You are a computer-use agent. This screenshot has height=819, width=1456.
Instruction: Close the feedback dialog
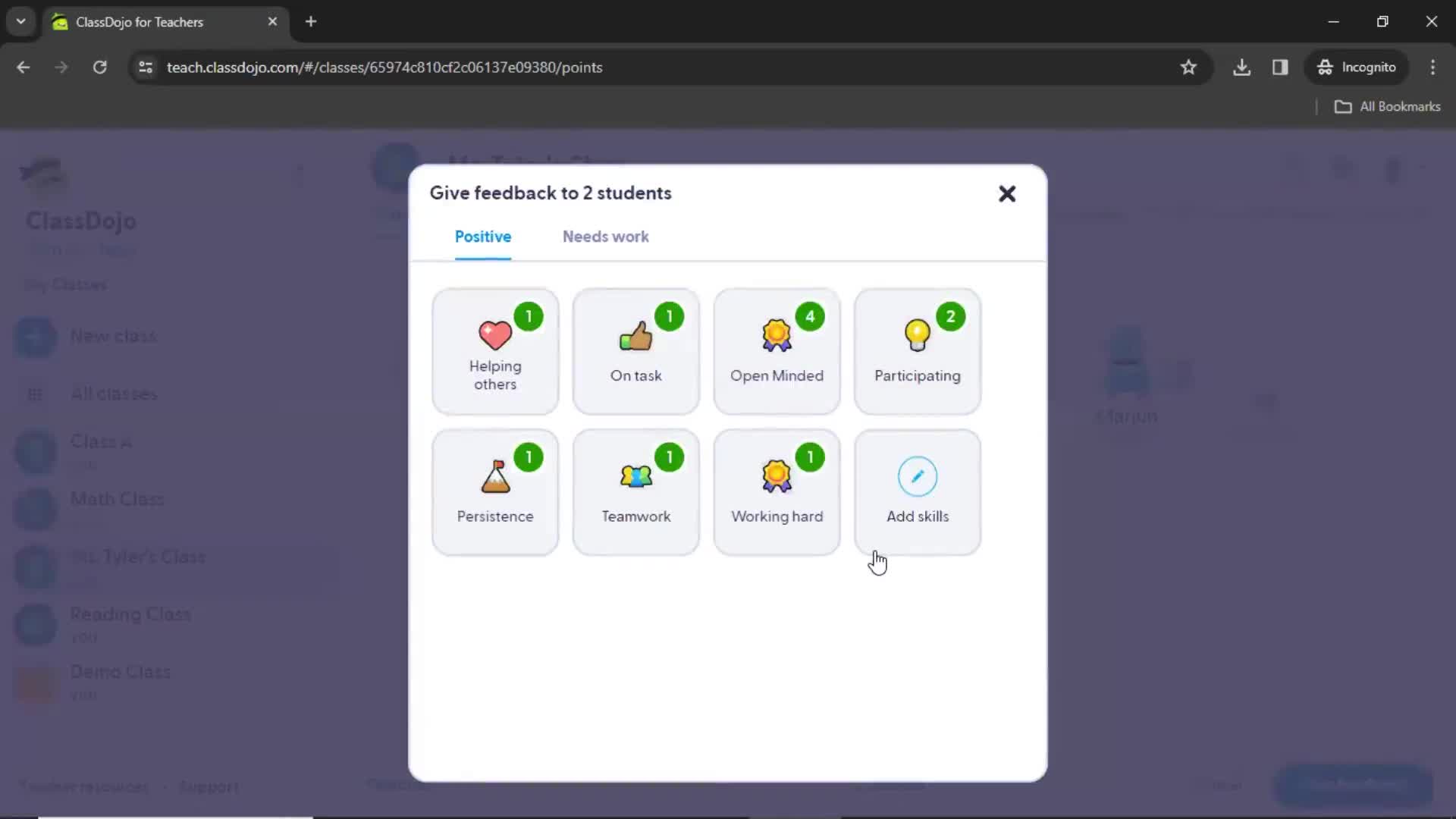click(x=1007, y=193)
